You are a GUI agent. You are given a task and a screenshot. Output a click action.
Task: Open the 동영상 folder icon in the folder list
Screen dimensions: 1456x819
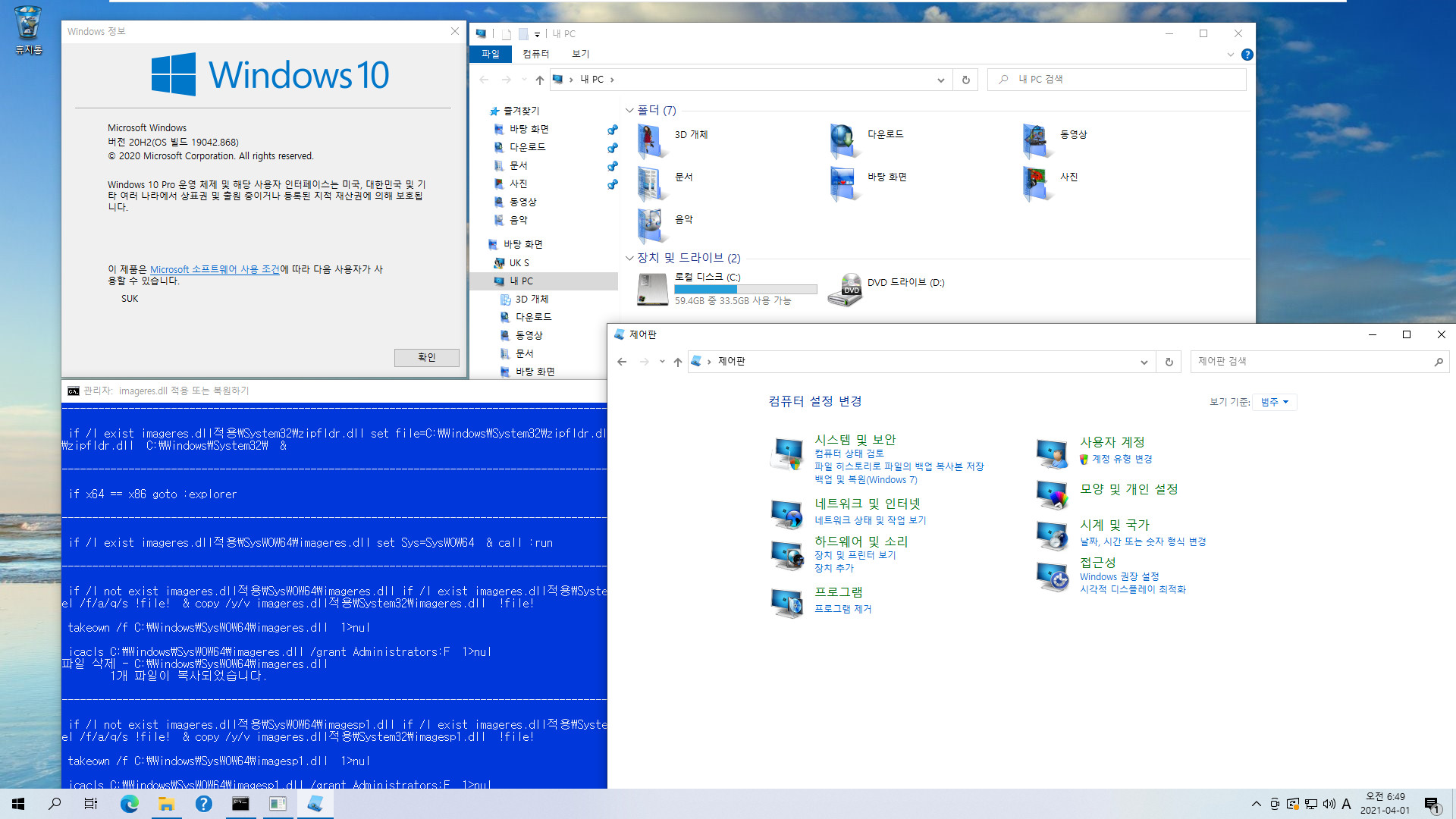pyautogui.click(x=1037, y=140)
